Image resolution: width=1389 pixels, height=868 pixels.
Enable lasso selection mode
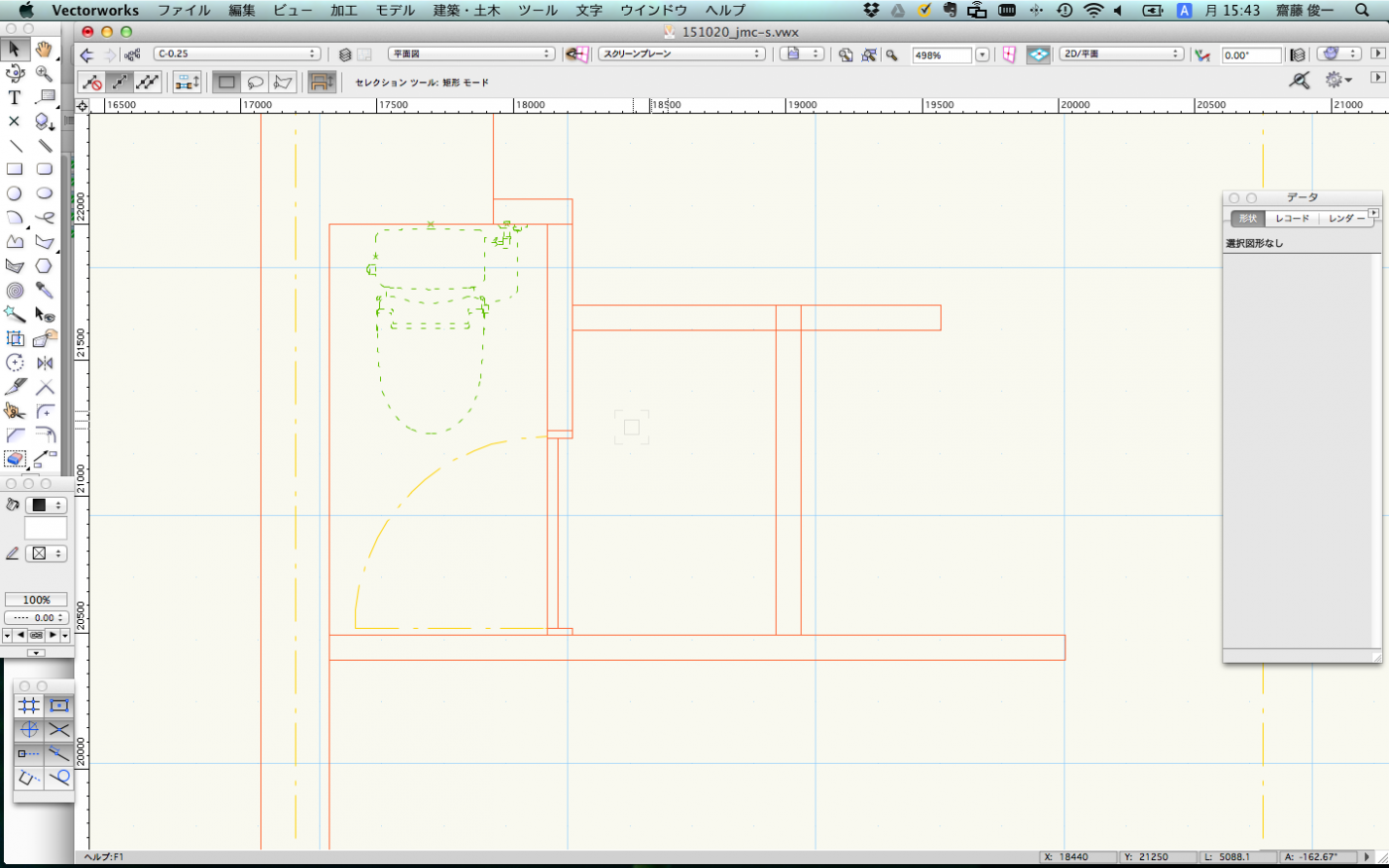pos(255,82)
